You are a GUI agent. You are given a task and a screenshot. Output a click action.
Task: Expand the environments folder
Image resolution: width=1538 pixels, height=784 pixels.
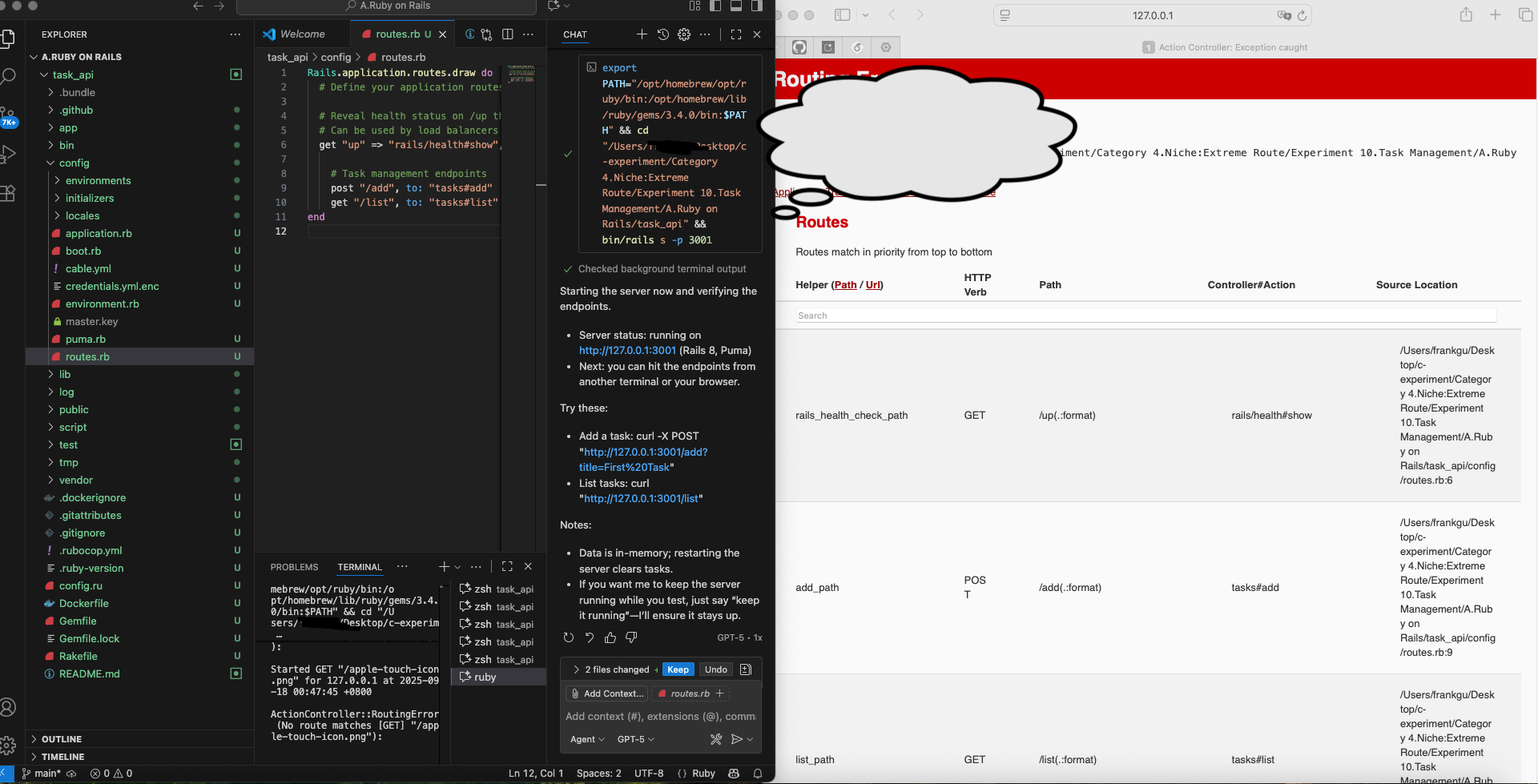(x=98, y=181)
